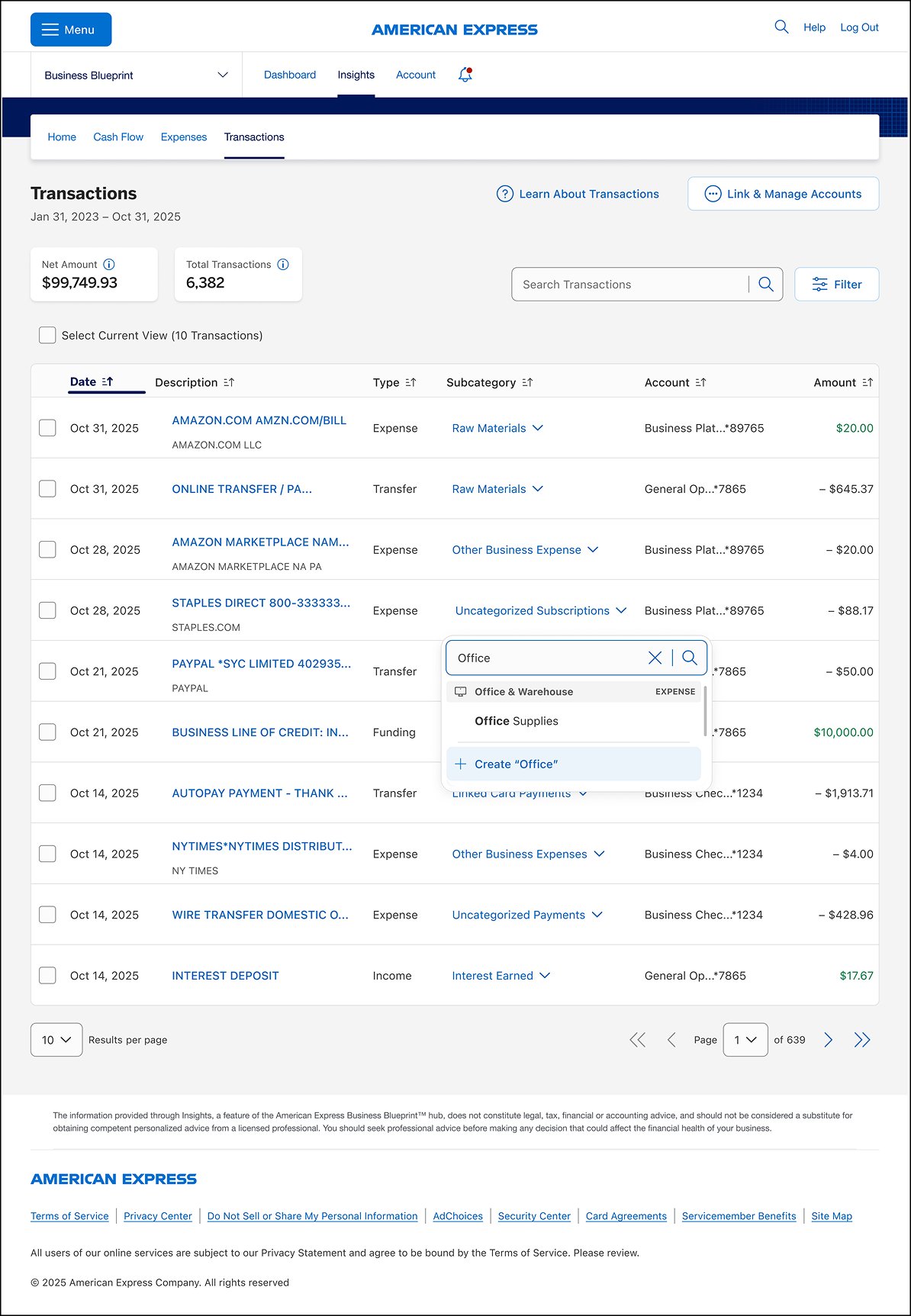Open the Filter button
911x1316 pixels.
(x=837, y=285)
